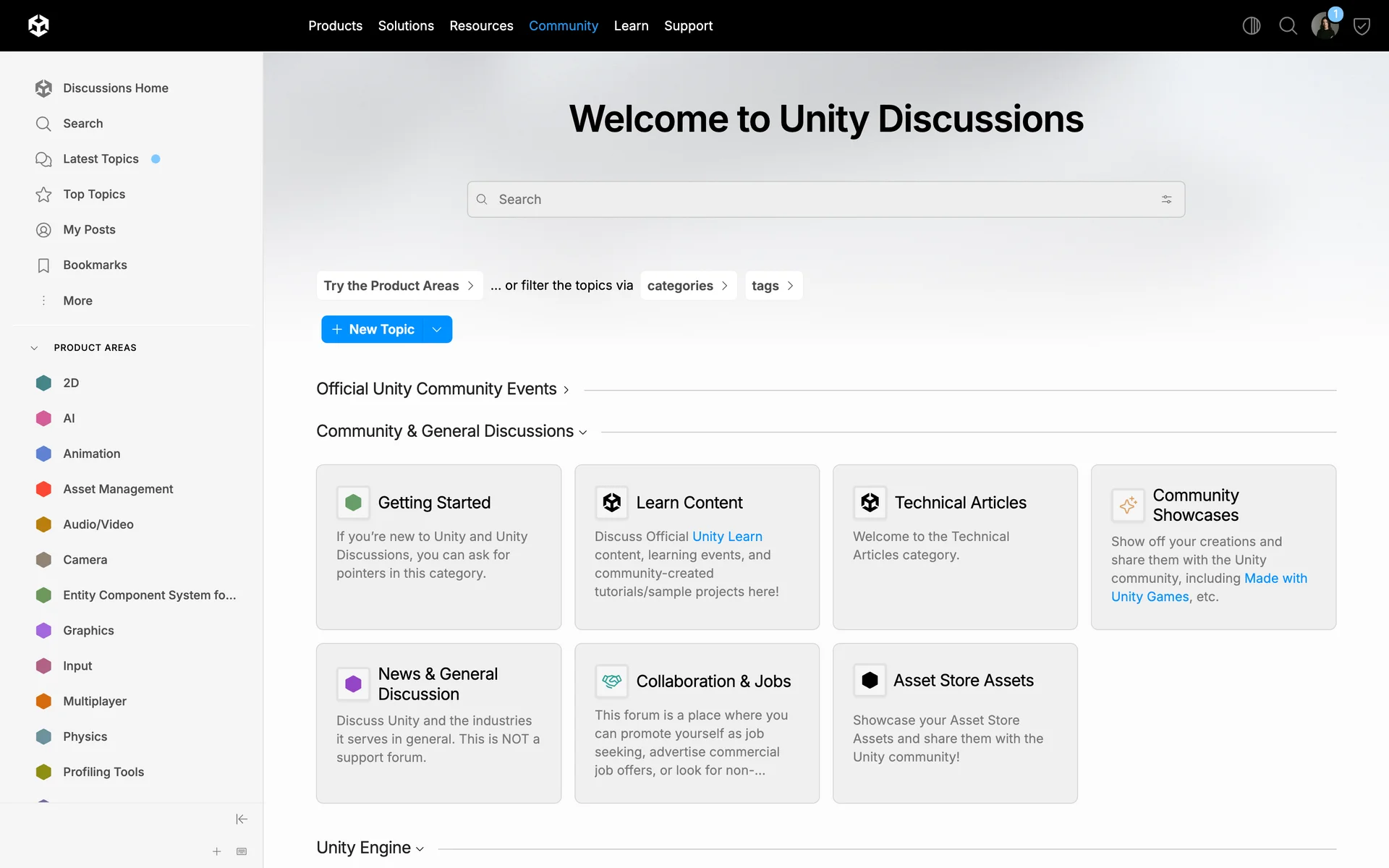Click the New Topic button
This screenshot has height=868, width=1389.
tap(373, 329)
